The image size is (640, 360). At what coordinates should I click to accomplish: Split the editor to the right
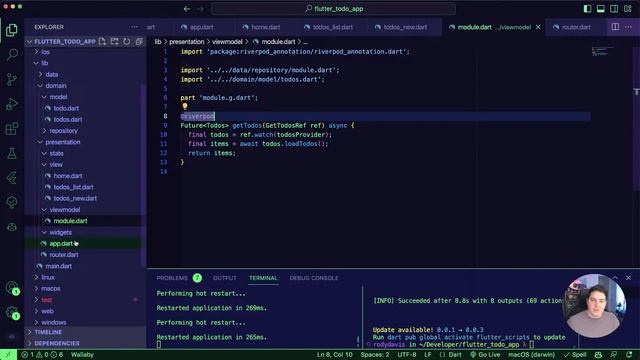tap(615, 27)
